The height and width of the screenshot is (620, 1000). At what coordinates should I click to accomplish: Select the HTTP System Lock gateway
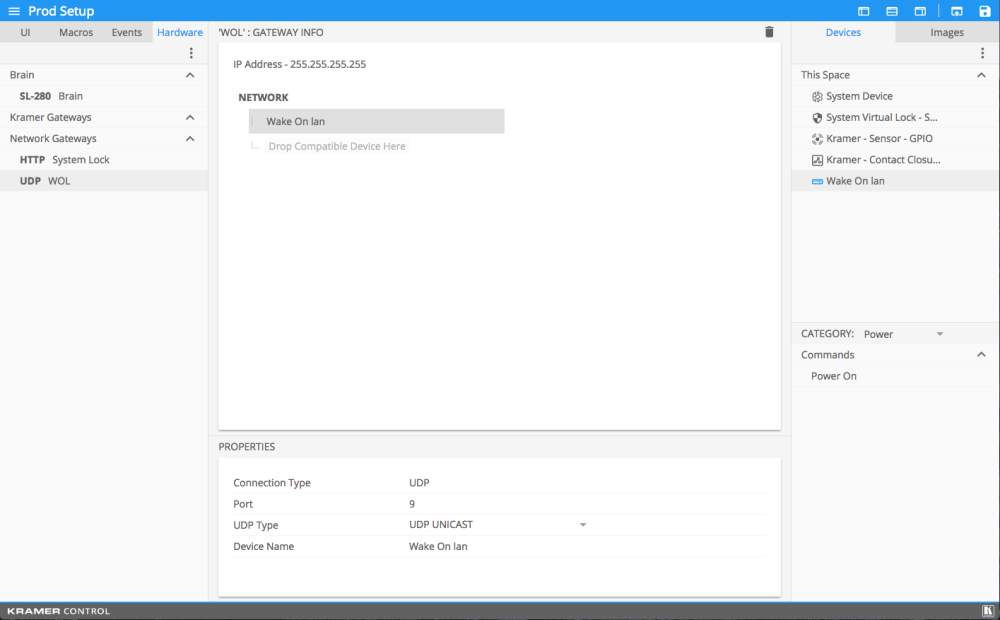104,159
